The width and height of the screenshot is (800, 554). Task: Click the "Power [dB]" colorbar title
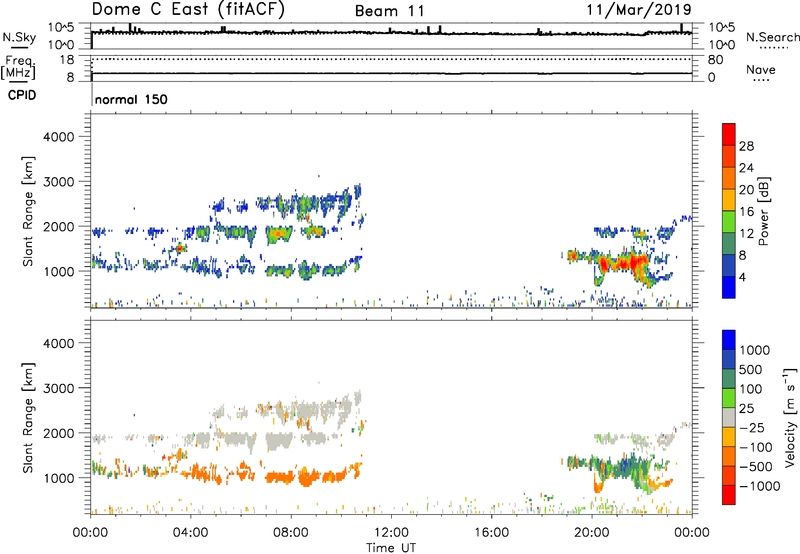click(763, 211)
